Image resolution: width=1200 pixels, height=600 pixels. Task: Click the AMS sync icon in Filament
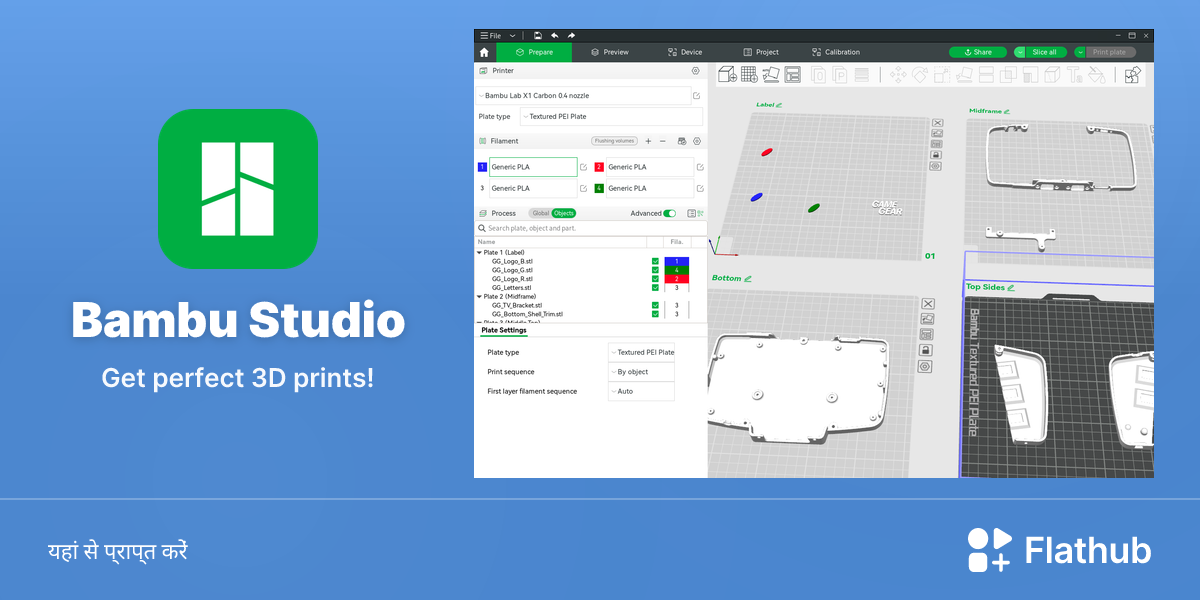[x=682, y=141]
